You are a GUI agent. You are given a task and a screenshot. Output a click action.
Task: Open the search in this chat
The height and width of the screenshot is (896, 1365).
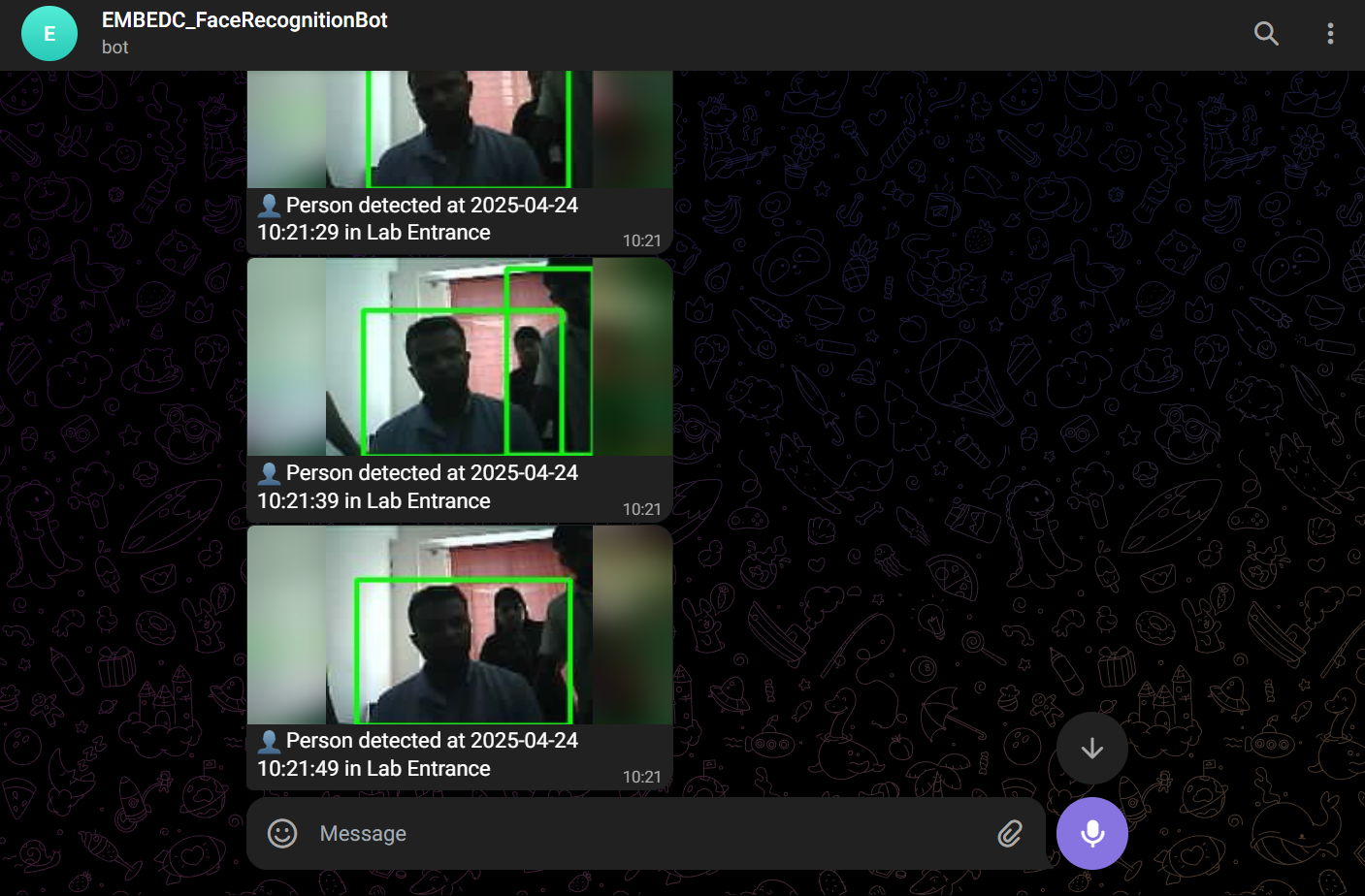[x=1266, y=33]
